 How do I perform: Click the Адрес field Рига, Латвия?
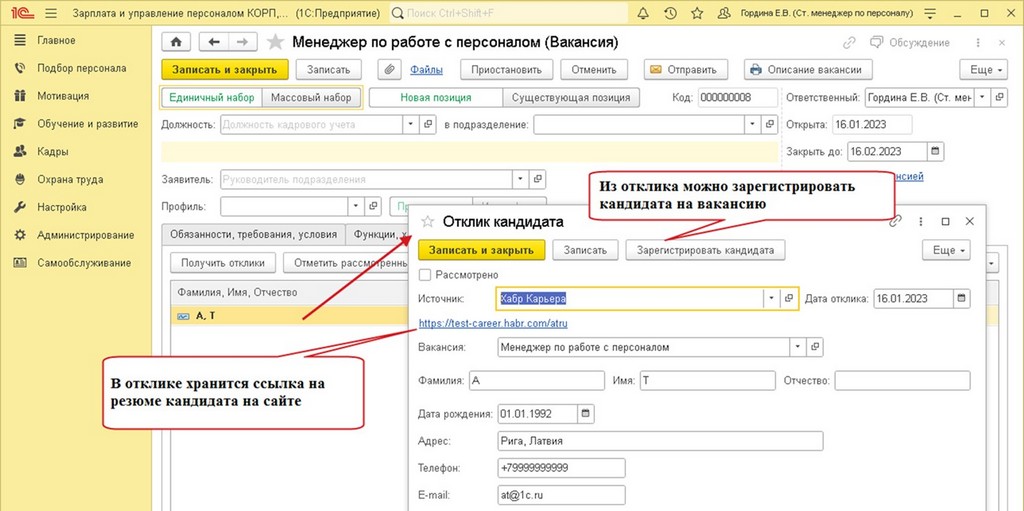[660, 441]
